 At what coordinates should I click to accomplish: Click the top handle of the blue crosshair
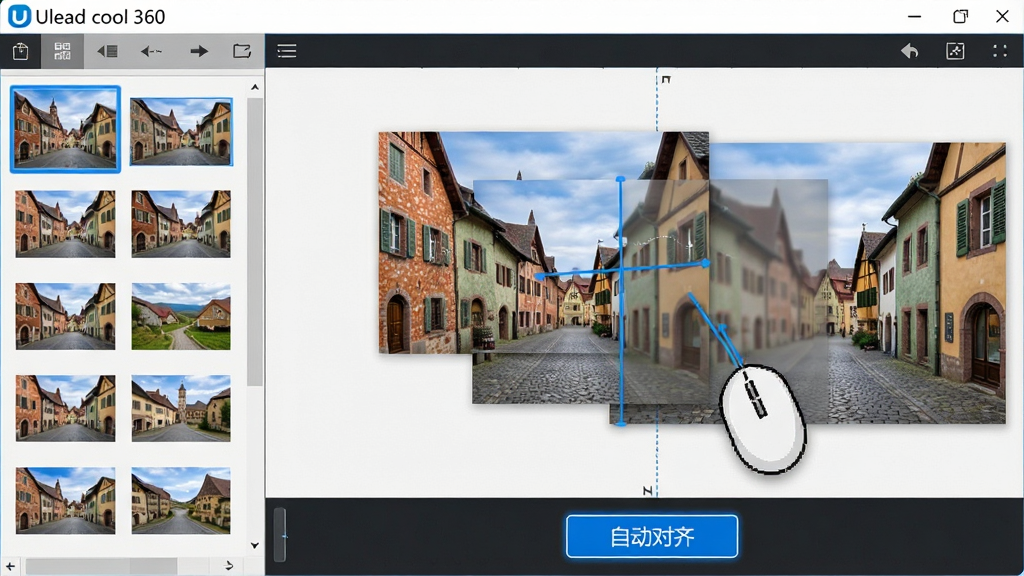click(x=620, y=178)
